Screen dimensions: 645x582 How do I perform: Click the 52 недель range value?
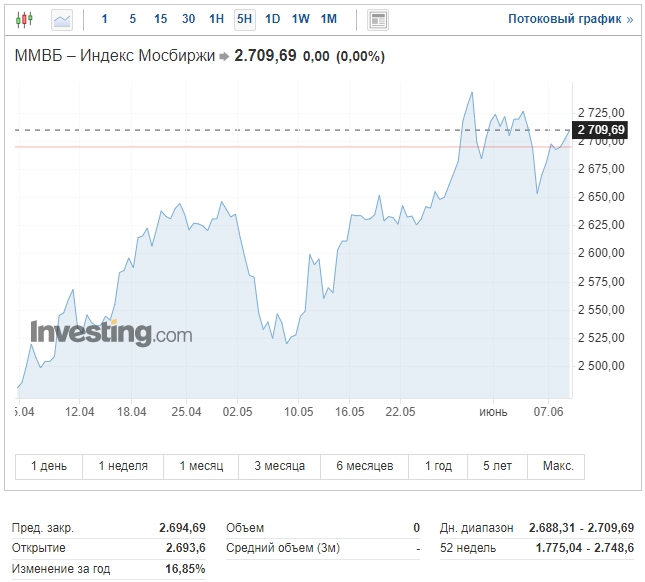pyautogui.click(x=585, y=548)
